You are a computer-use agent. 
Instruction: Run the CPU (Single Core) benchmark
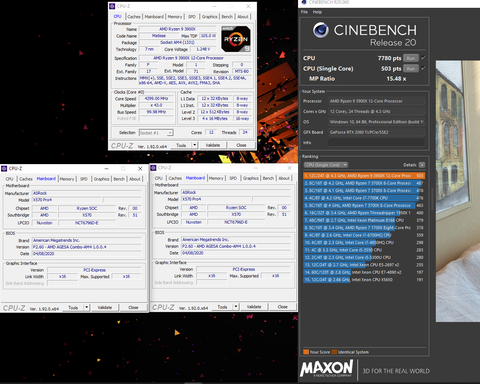[x=411, y=68]
